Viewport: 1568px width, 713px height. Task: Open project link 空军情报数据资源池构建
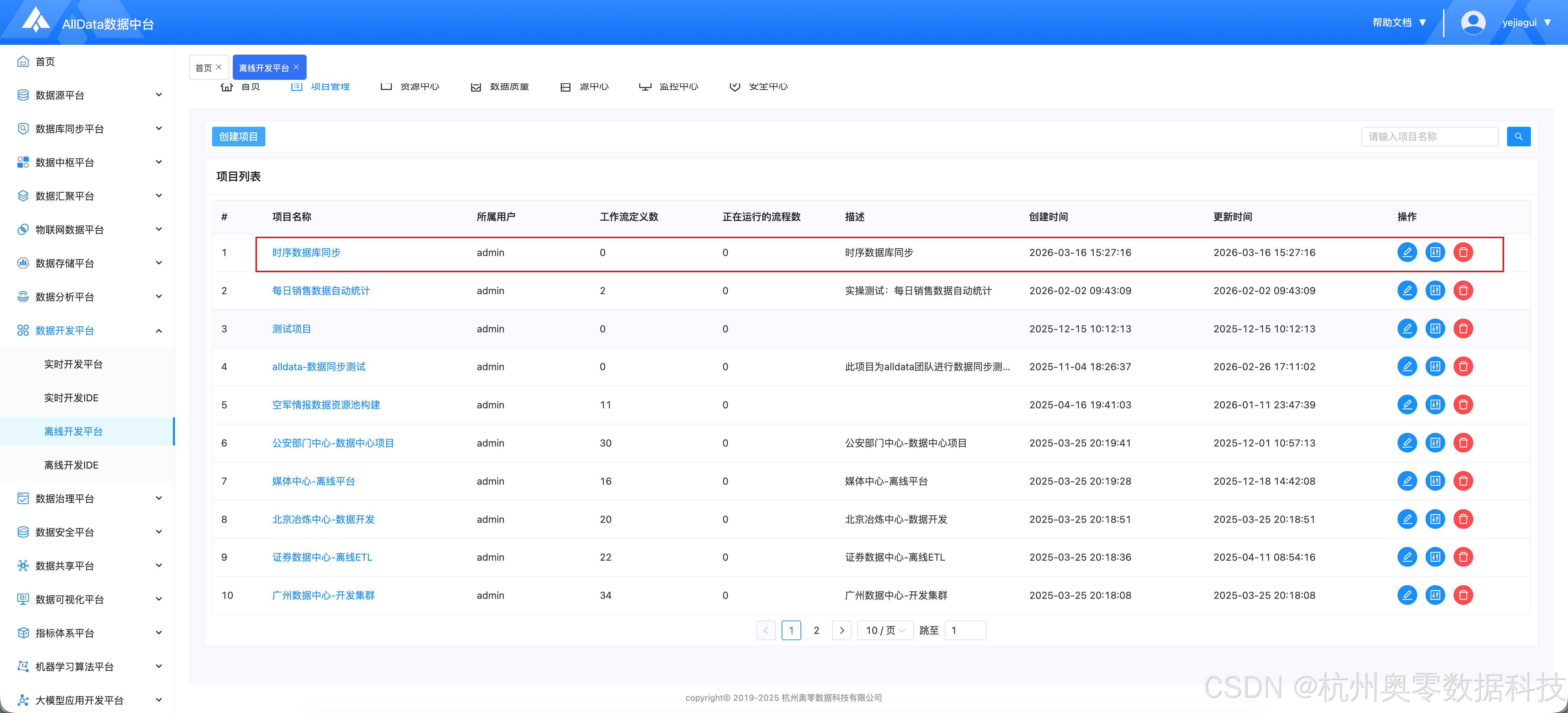[325, 405]
